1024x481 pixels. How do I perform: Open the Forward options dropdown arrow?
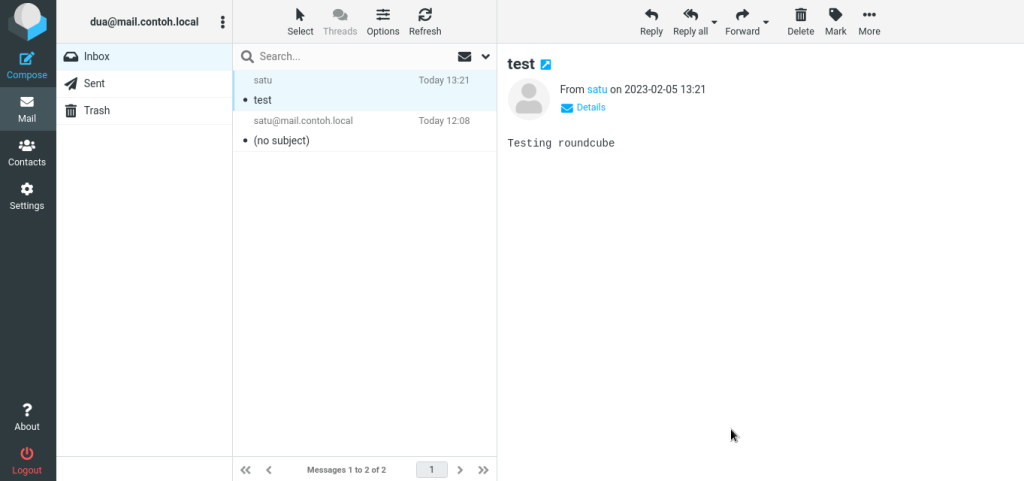click(x=766, y=22)
